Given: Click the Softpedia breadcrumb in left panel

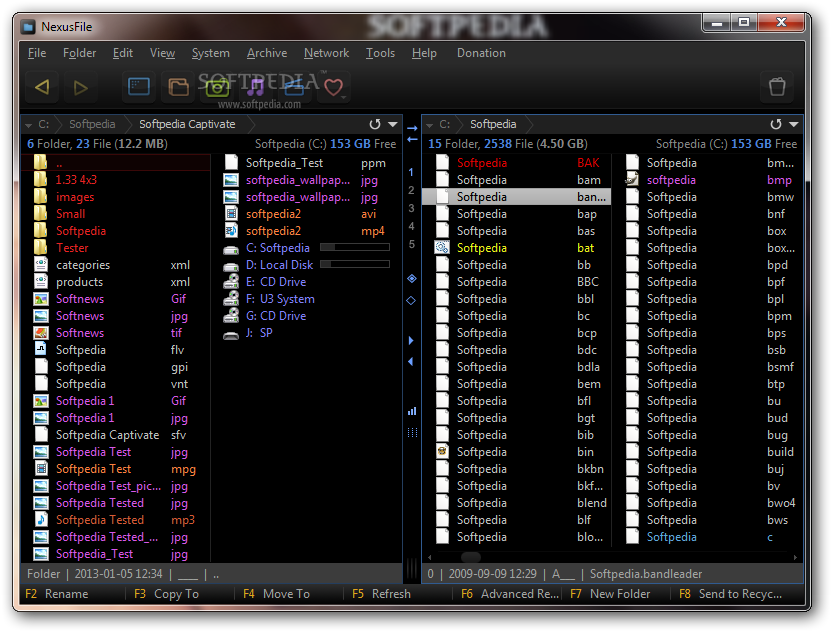Looking at the screenshot, I should [x=92, y=124].
